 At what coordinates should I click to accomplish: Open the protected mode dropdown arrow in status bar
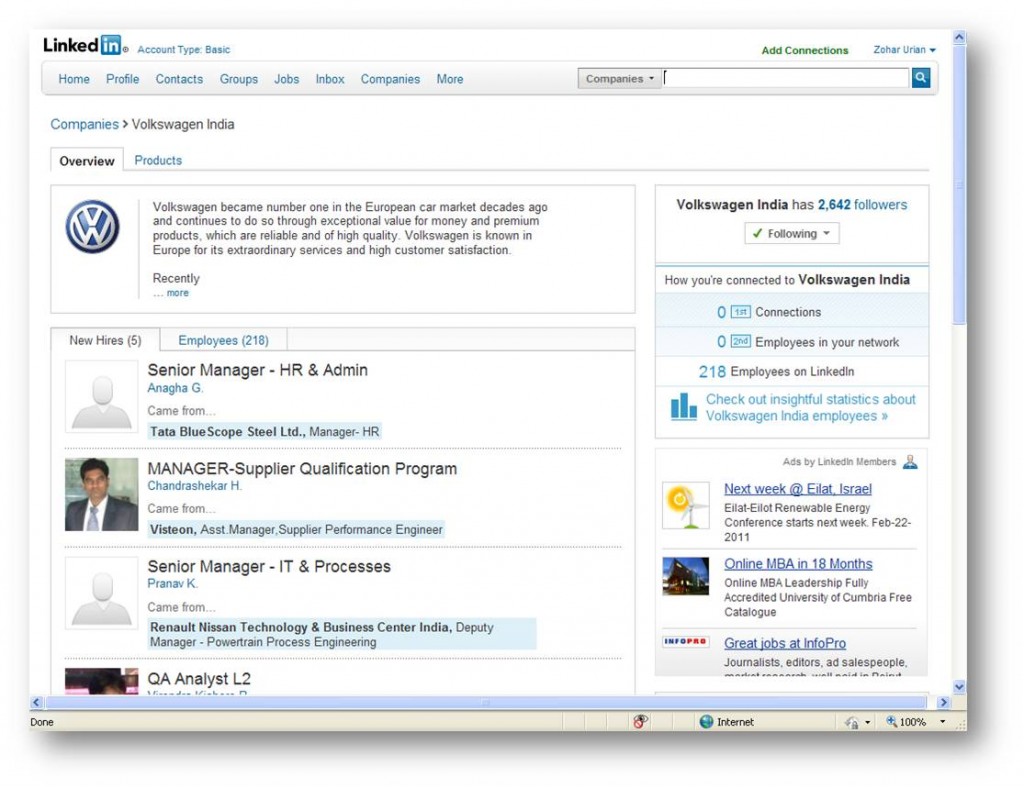(867, 722)
